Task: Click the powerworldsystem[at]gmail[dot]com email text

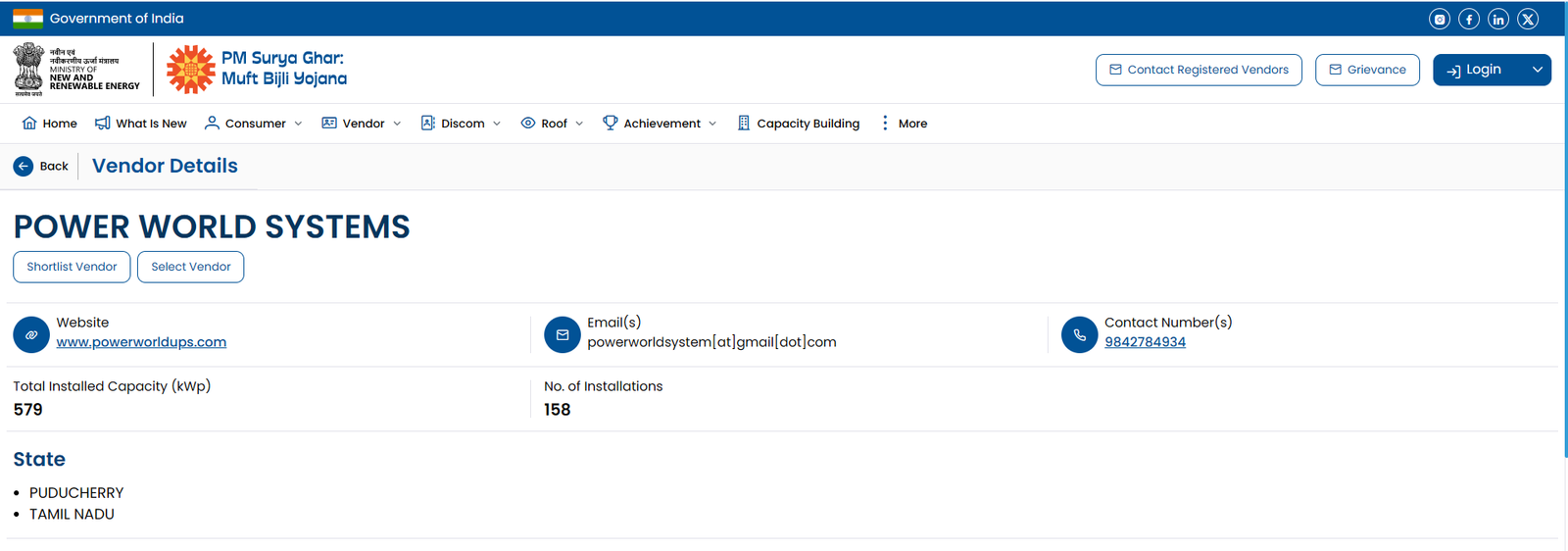Action: 711,342
